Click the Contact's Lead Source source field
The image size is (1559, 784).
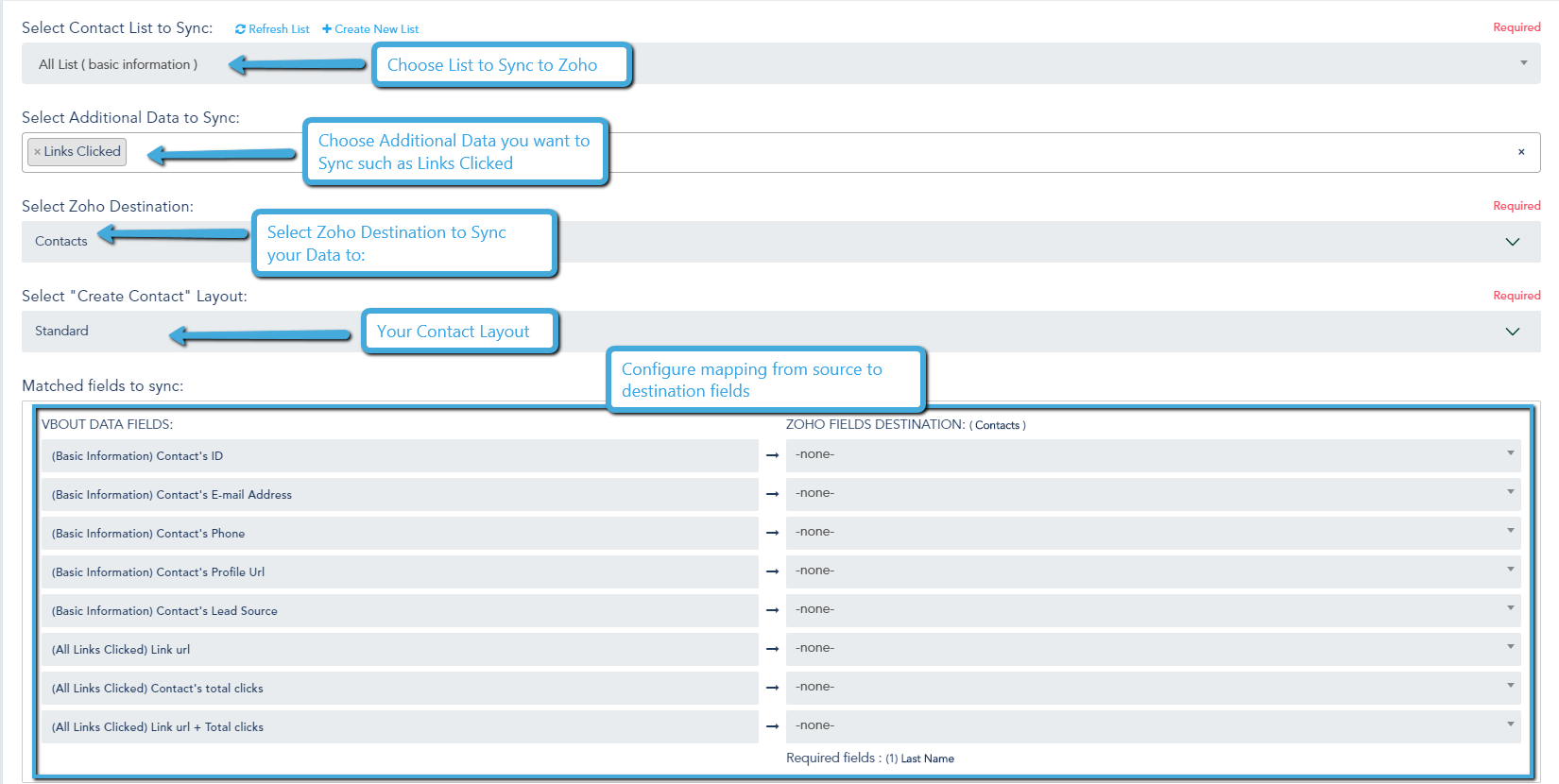(x=400, y=610)
